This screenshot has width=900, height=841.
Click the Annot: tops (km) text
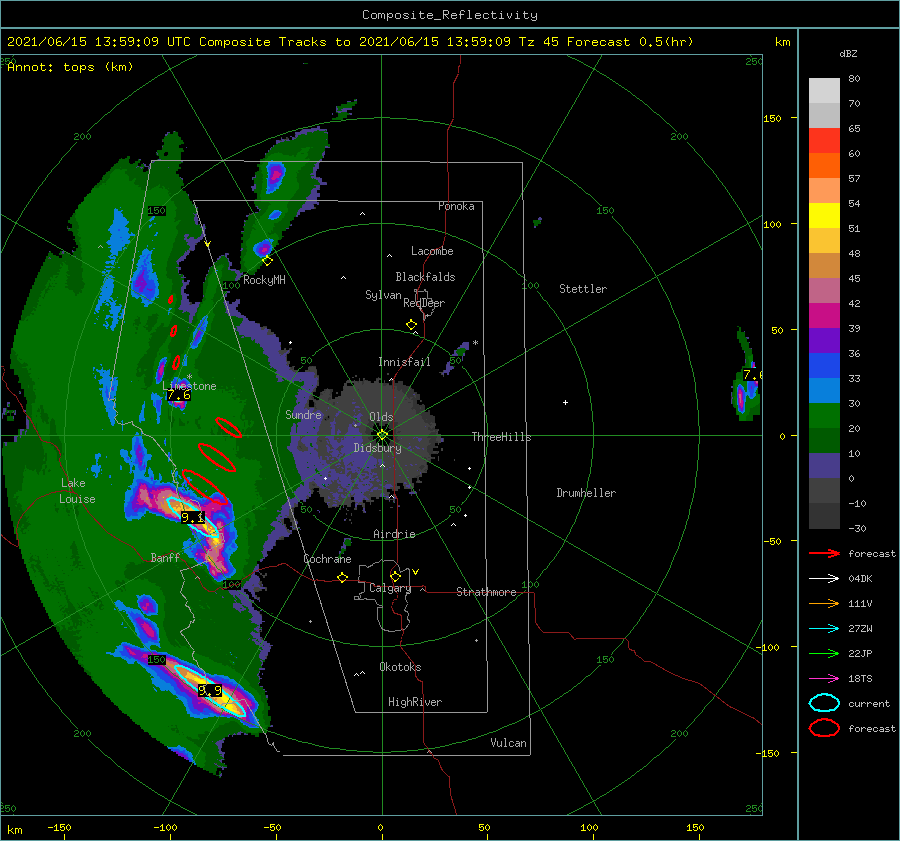point(70,67)
